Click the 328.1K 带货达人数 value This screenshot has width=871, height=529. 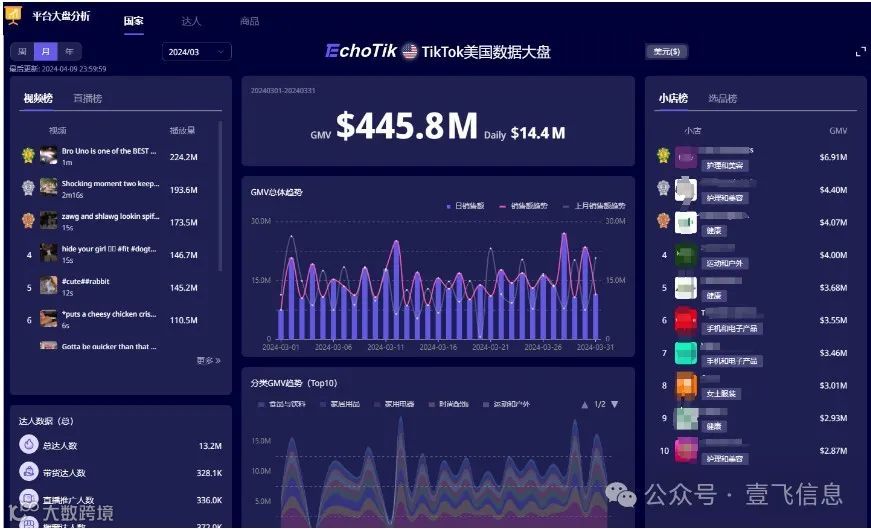point(209,473)
